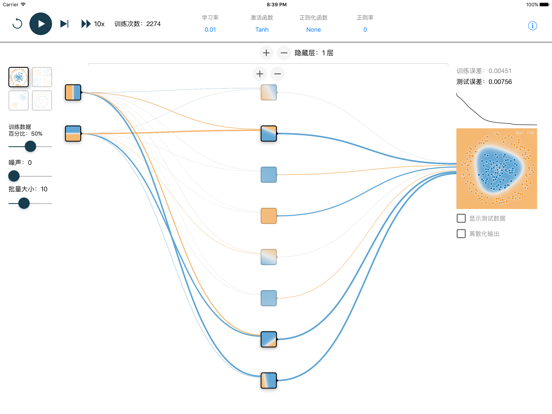Click the test error 0.00756 text
Image resolution: width=552 pixels, height=414 pixels.
484,82
